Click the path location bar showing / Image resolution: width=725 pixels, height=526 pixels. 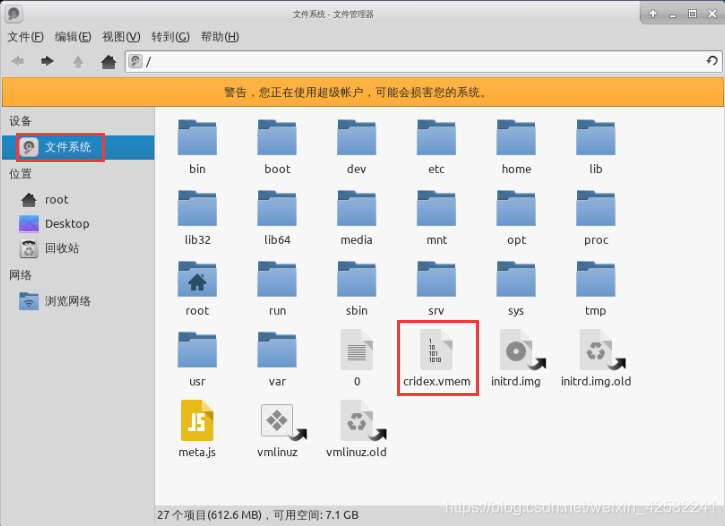pyautogui.click(x=423, y=61)
